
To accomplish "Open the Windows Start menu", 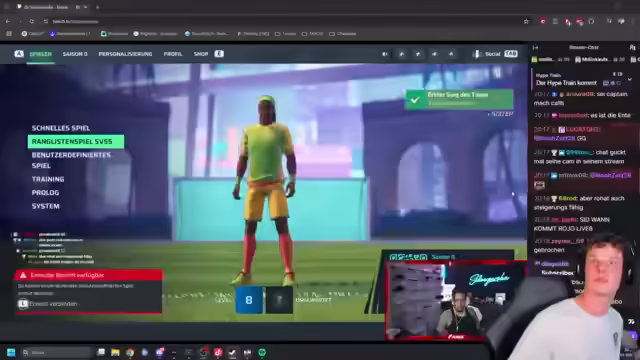I will point(11,352).
